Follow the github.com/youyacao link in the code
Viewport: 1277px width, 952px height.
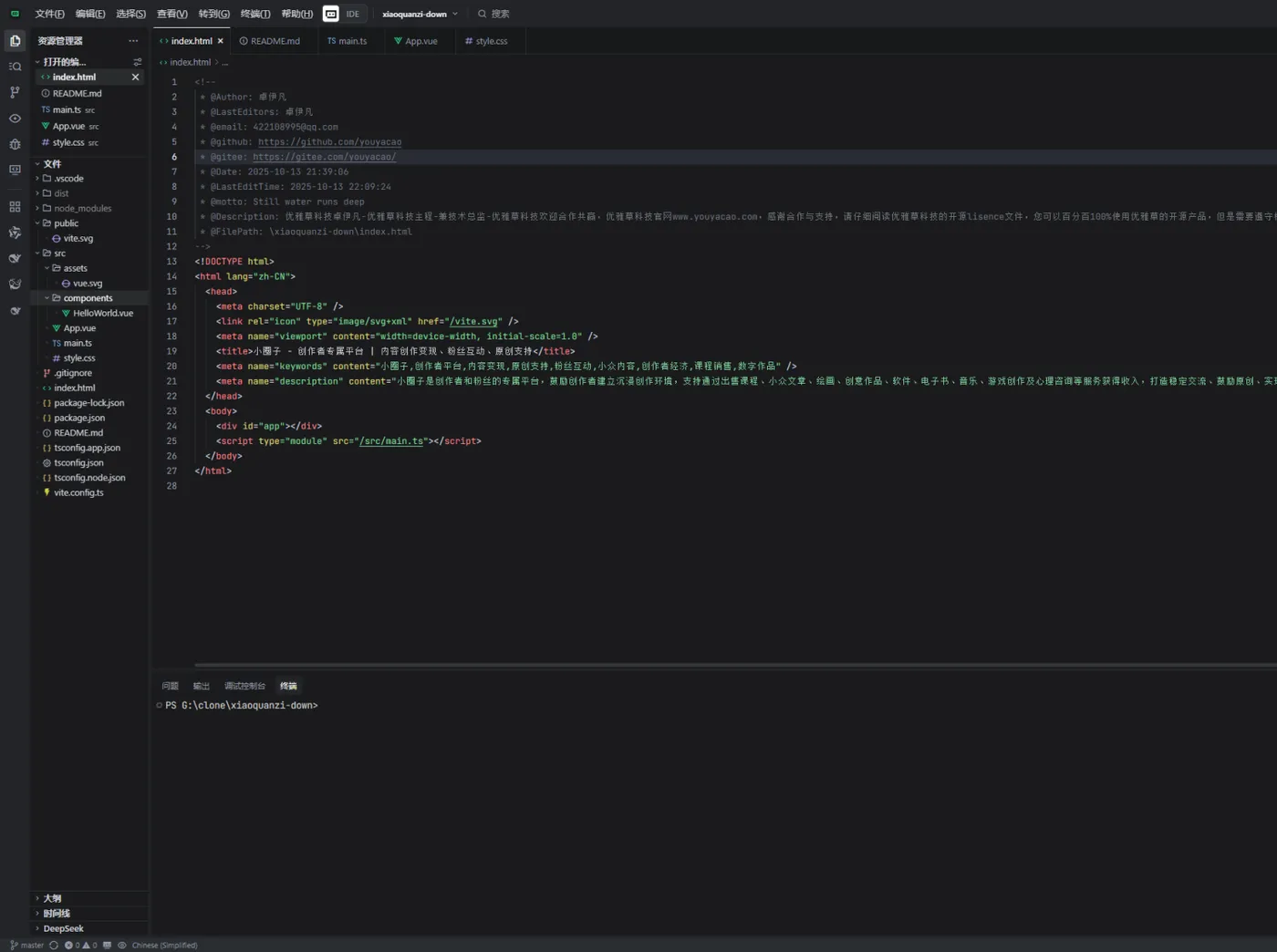point(329,142)
